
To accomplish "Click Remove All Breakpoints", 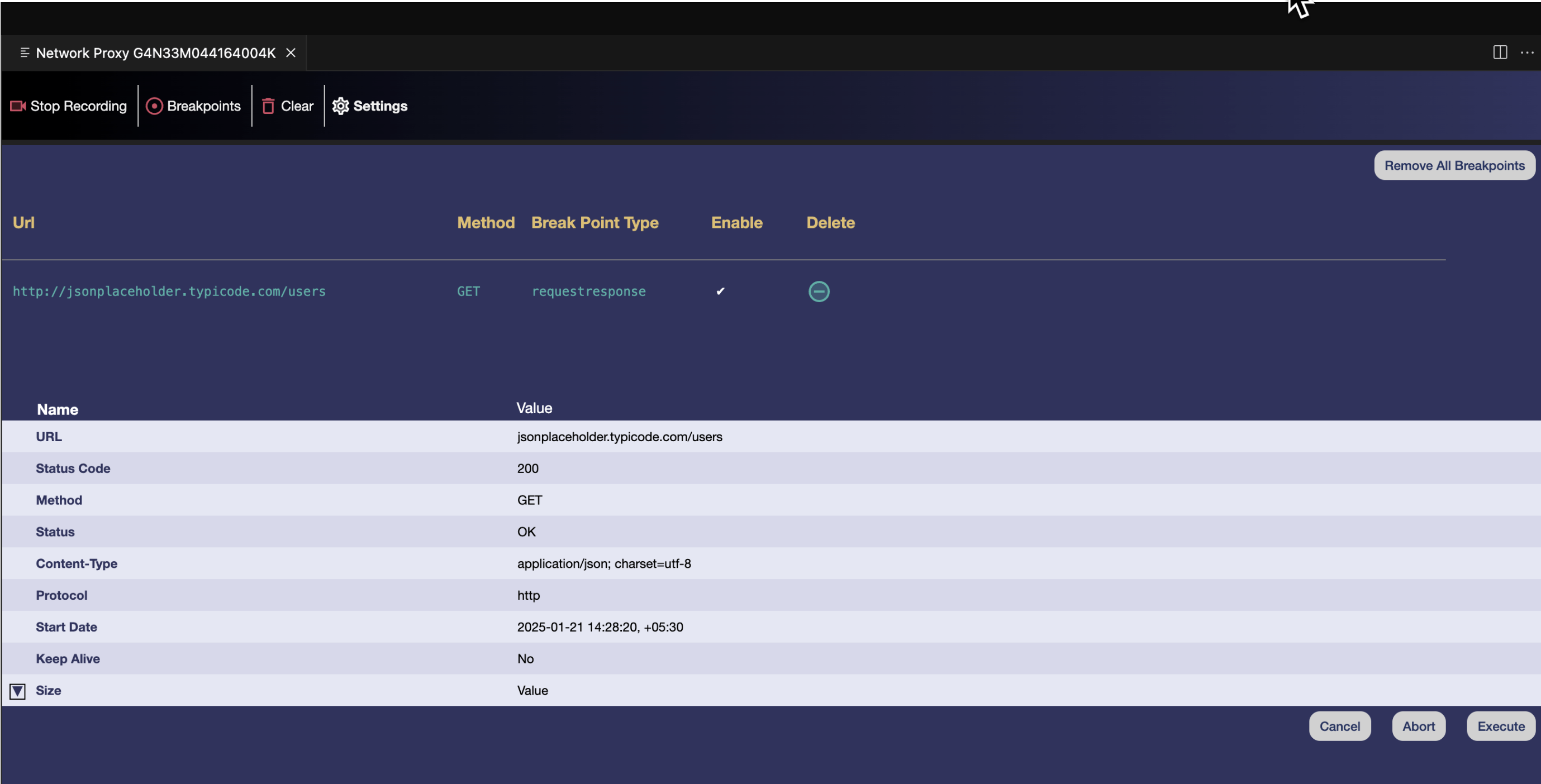I will point(1454,165).
